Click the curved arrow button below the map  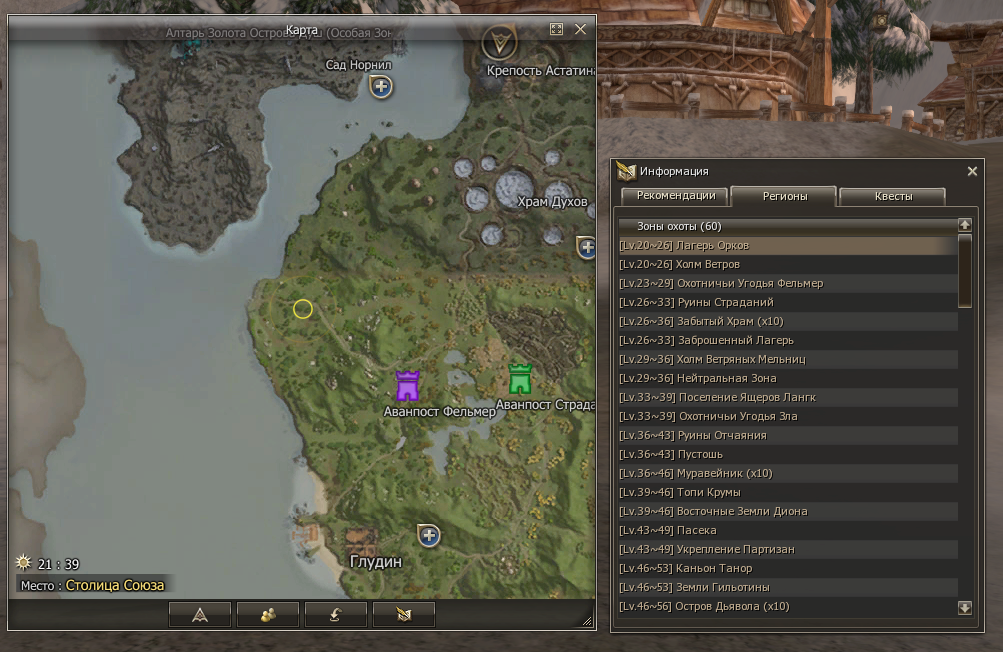(x=335, y=614)
